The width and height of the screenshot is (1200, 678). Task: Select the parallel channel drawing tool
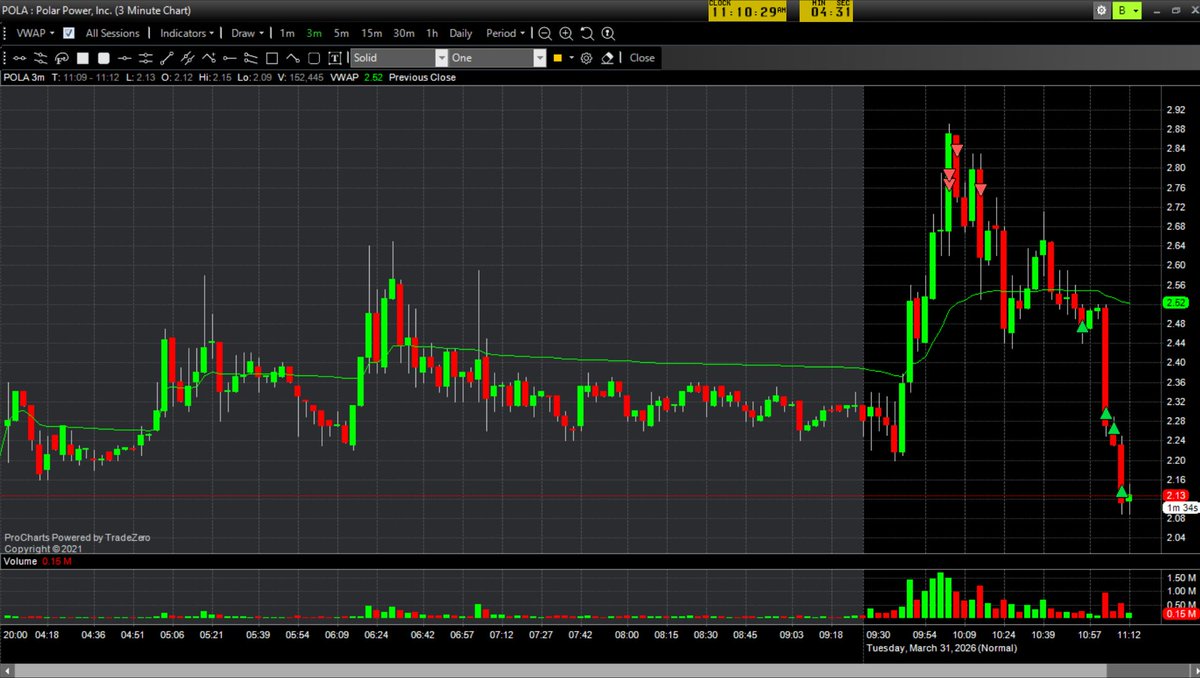coord(40,58)
